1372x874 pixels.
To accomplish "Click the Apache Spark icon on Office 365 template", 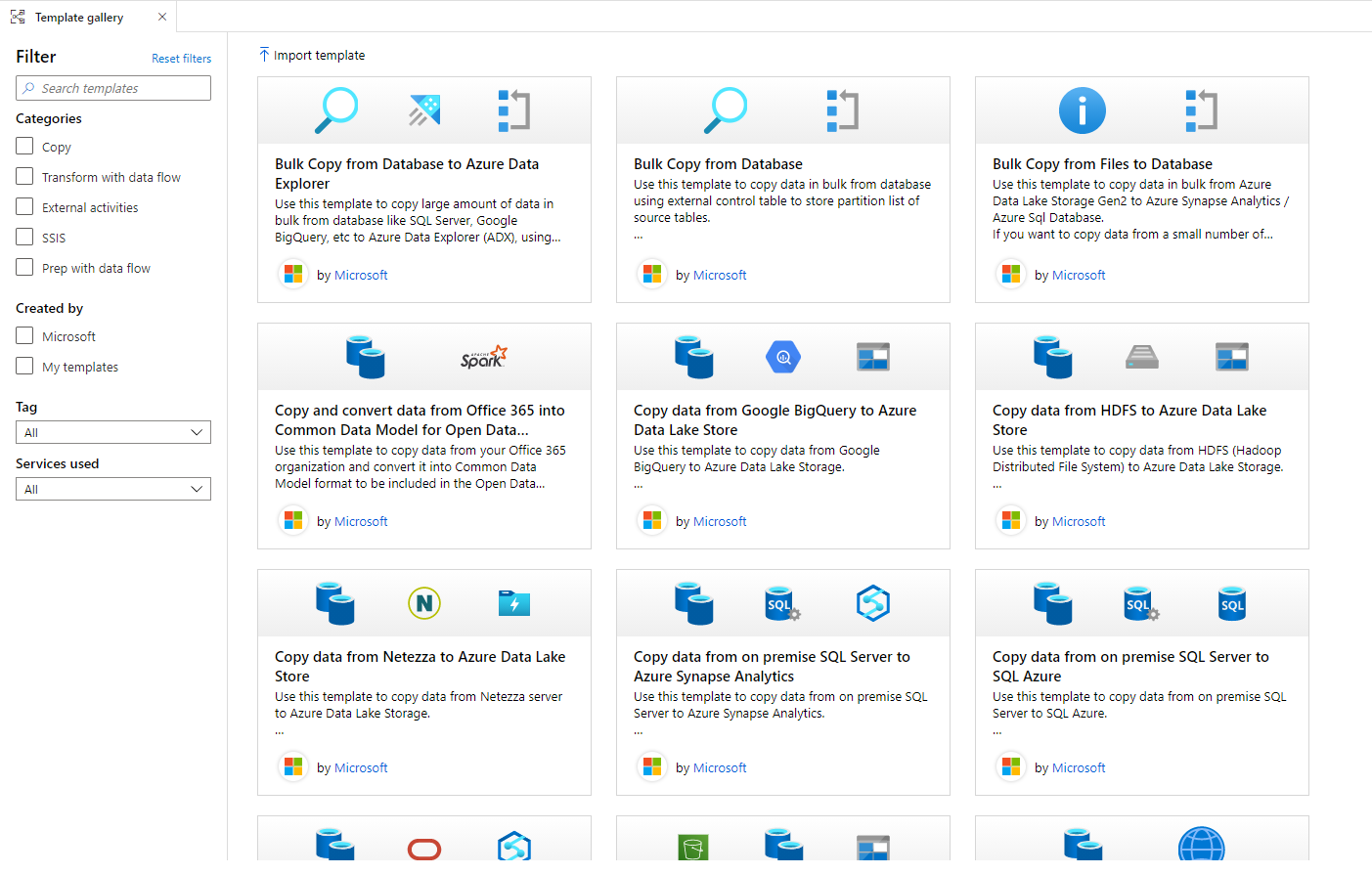I will 483,357.
